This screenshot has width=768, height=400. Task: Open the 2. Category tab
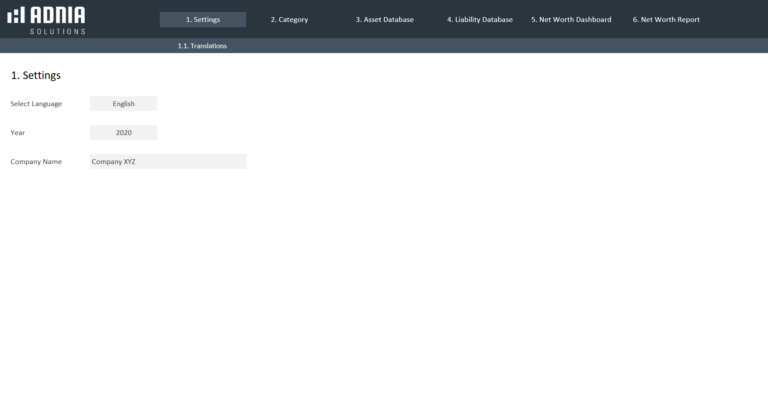[x=289, y=20]
